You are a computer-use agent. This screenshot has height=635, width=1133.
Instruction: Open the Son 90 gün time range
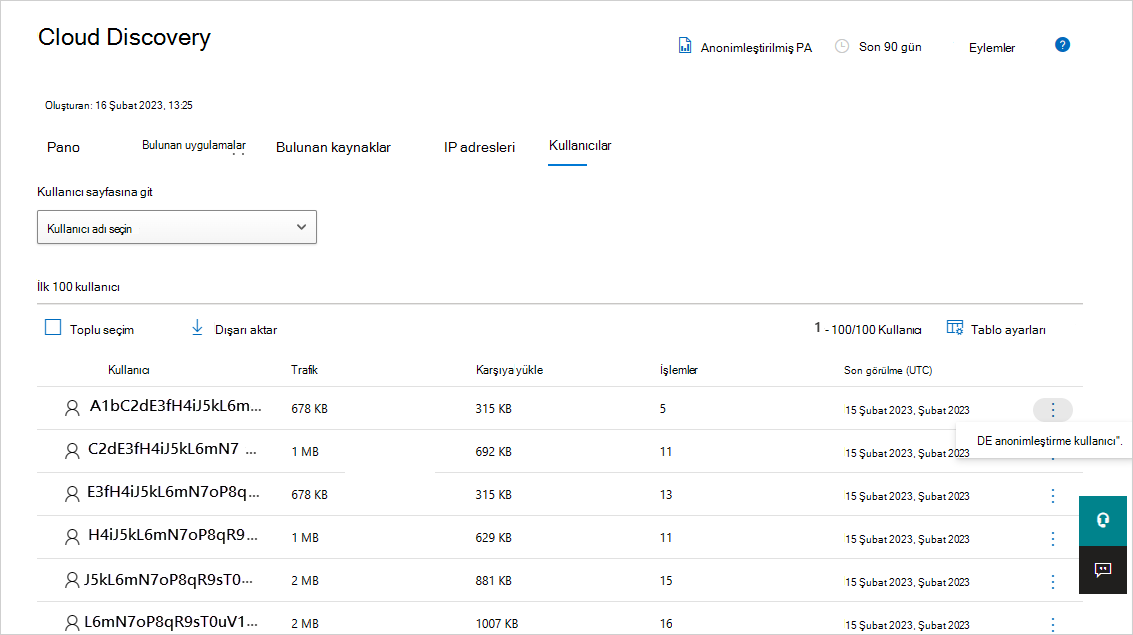click(889, 47)
